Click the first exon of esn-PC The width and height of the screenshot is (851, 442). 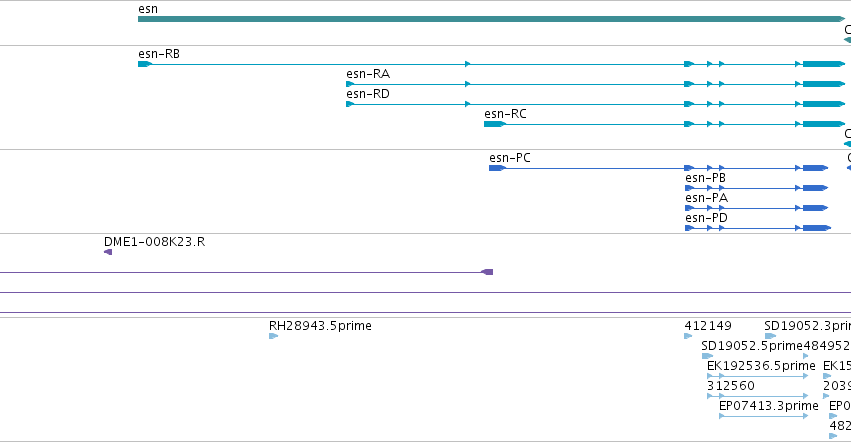497,168
